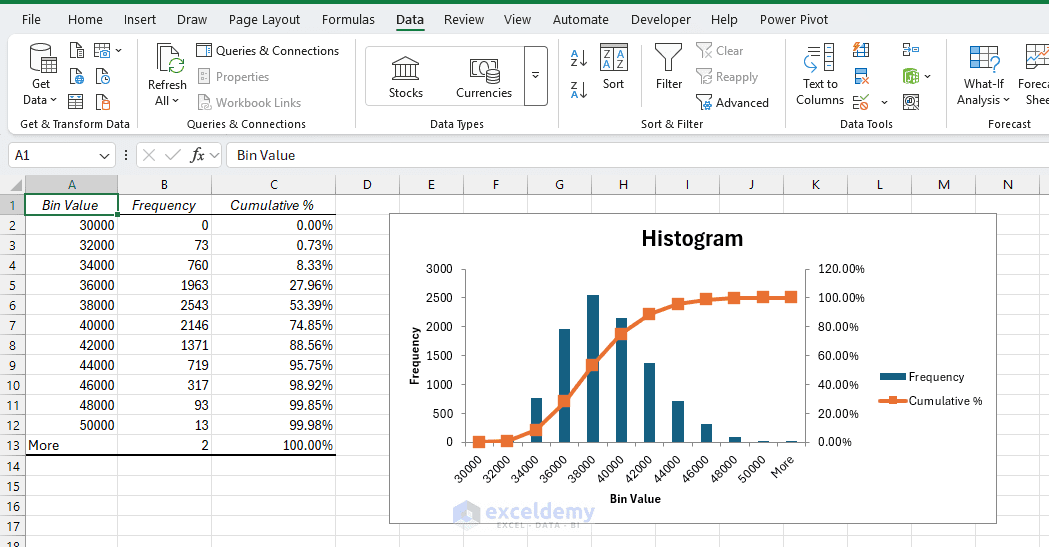Select the Currencies data type
Screen dimensions: 1049x547
coord(484,77)
